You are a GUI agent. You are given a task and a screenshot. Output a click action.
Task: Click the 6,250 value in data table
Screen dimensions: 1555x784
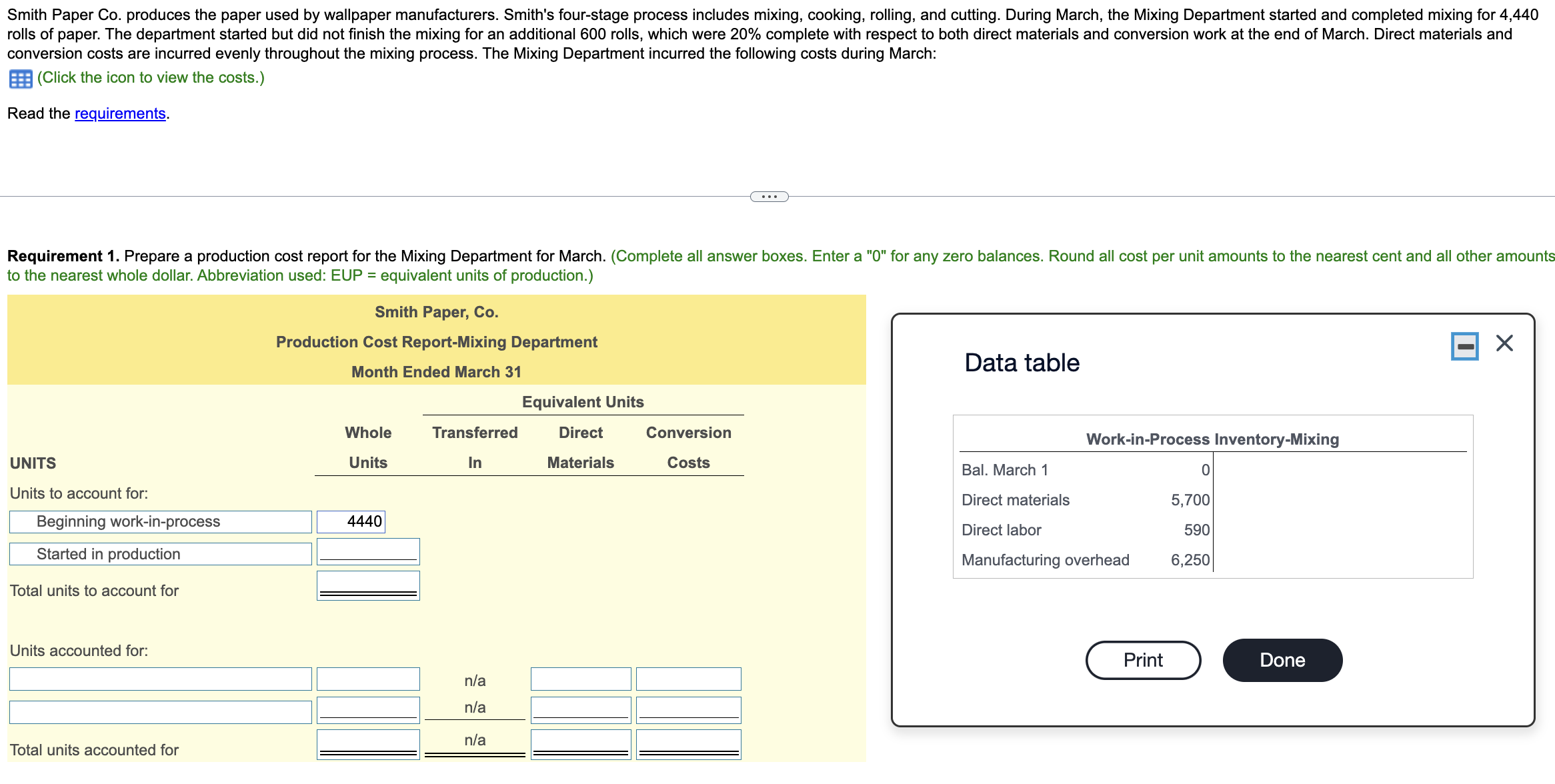point(1190,560)
